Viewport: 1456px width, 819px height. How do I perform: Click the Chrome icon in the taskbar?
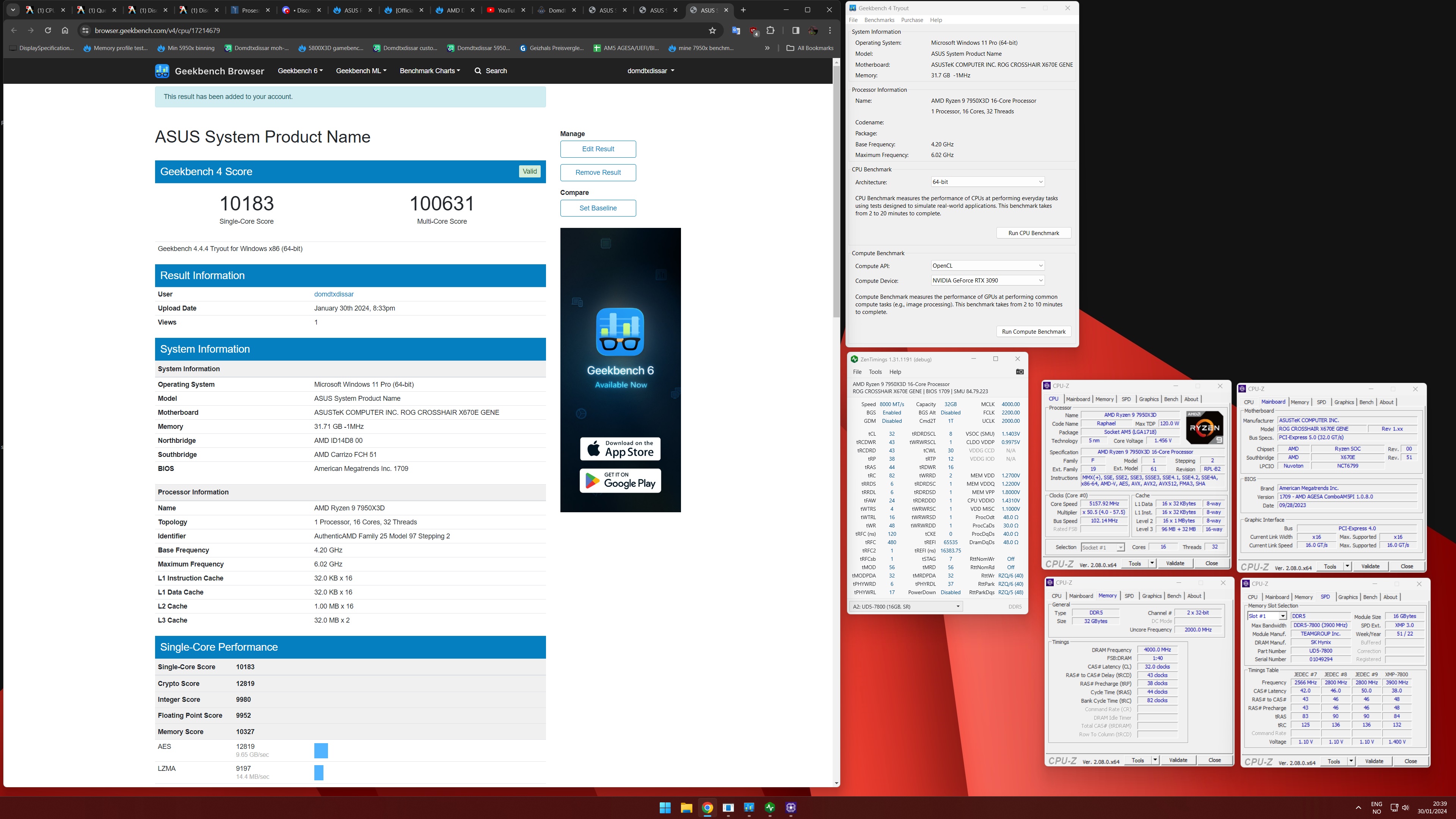707,808
